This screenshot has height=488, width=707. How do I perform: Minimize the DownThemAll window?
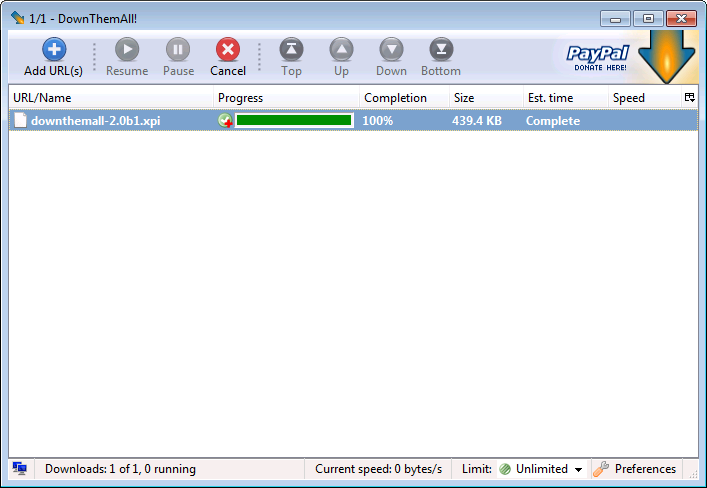[615, 19]
